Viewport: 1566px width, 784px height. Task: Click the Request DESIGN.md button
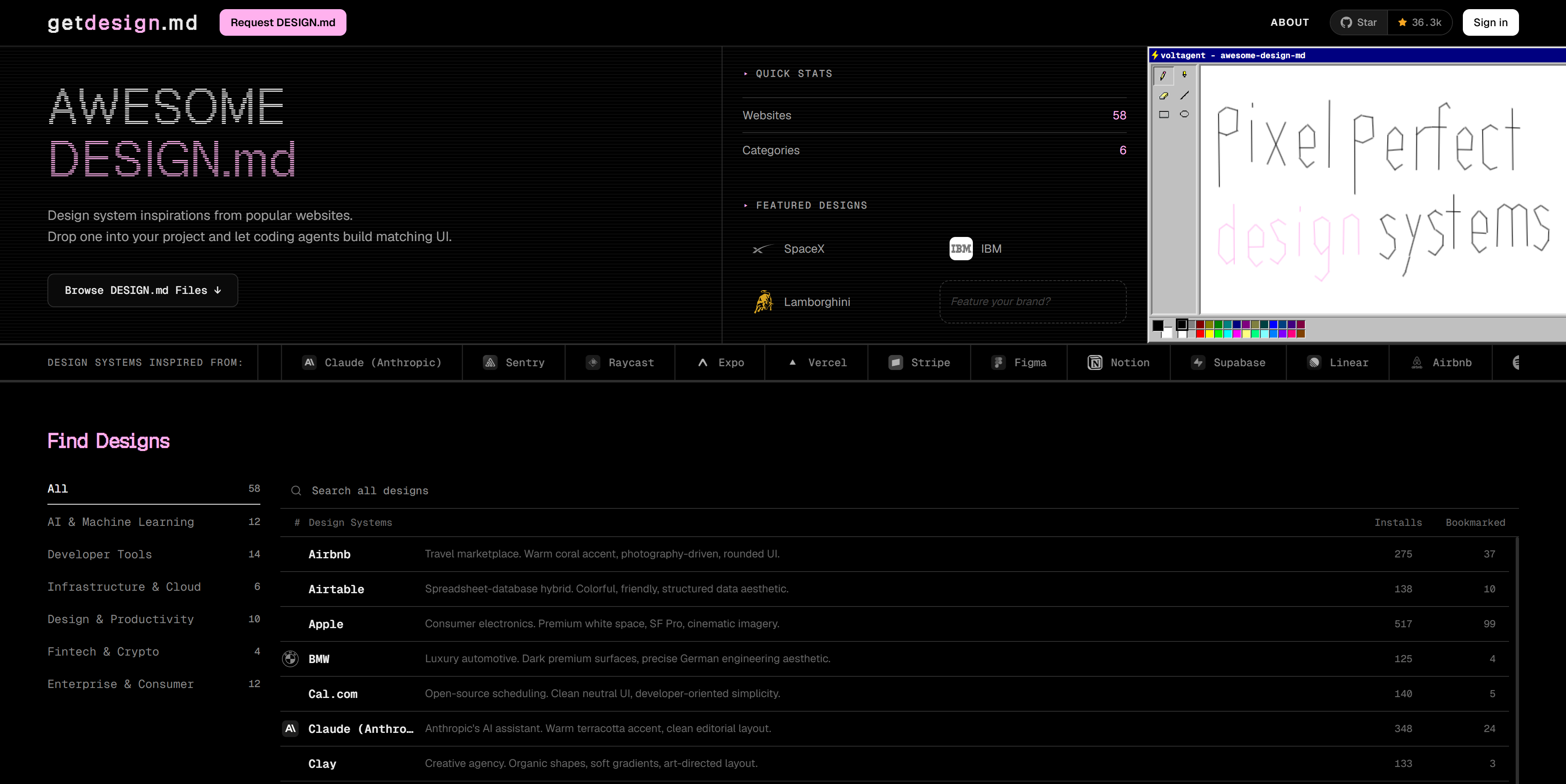pyautogui.click(x=283, y=22)
